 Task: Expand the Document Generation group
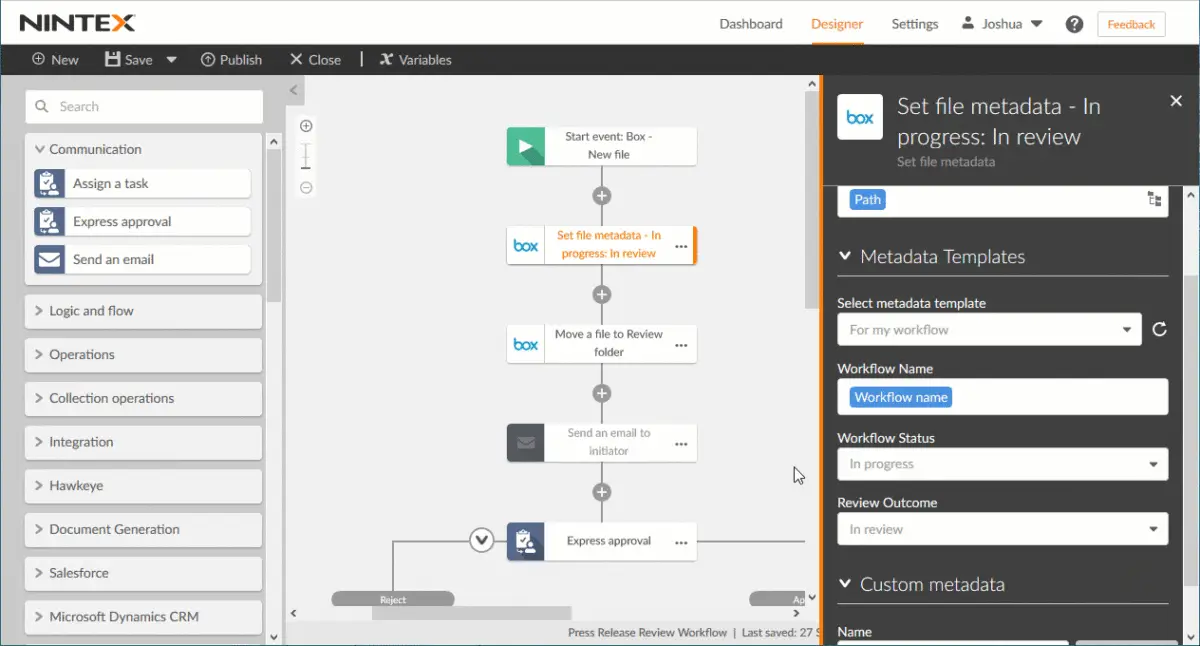(x=144, y=529)
